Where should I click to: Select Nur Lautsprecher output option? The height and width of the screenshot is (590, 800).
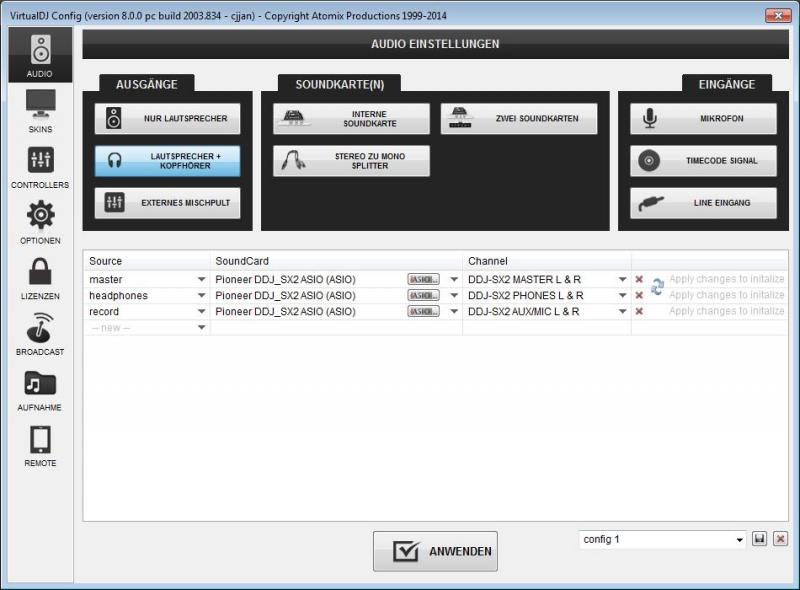(x=167, y=119)
